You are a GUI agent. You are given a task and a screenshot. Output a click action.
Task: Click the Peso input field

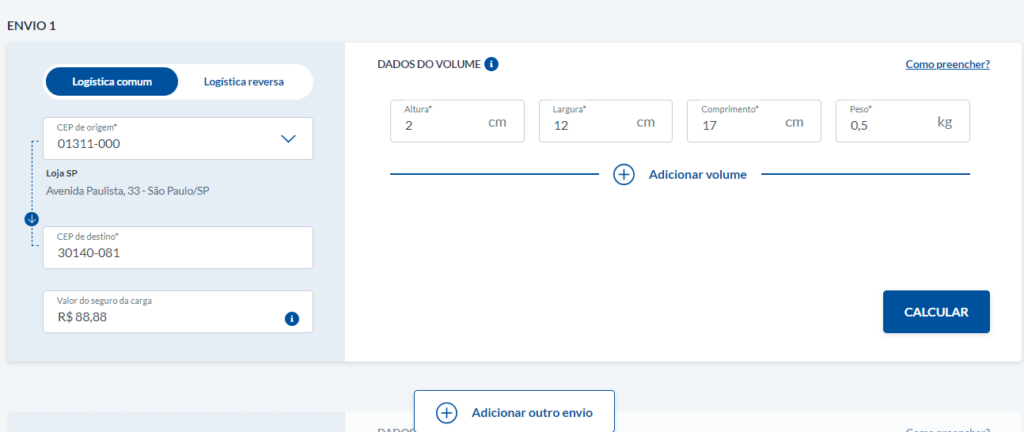pyautogui.click(x=903, y=121)
